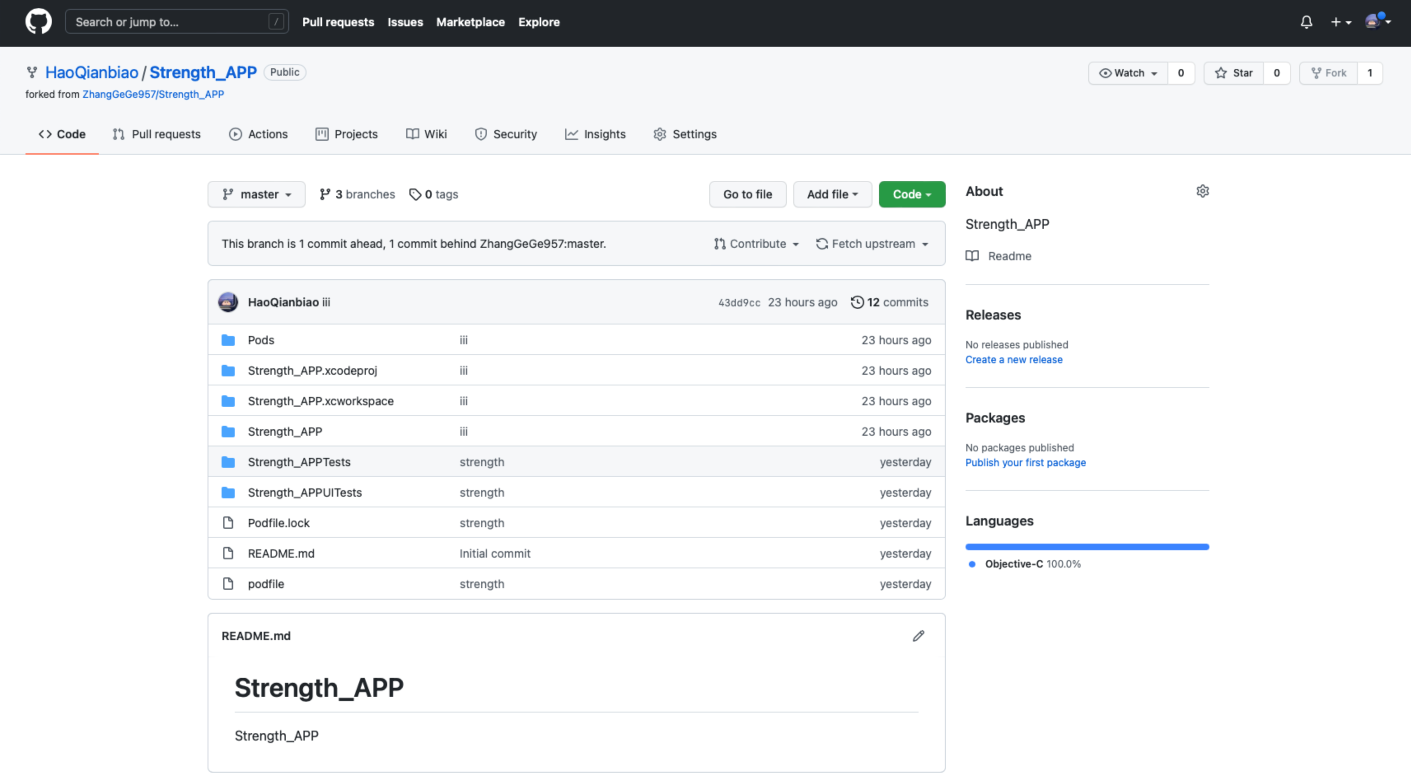Viewport: 1411px width, 782px height.
Task: Open the user avatar menu
Action: coord(1378,21)
